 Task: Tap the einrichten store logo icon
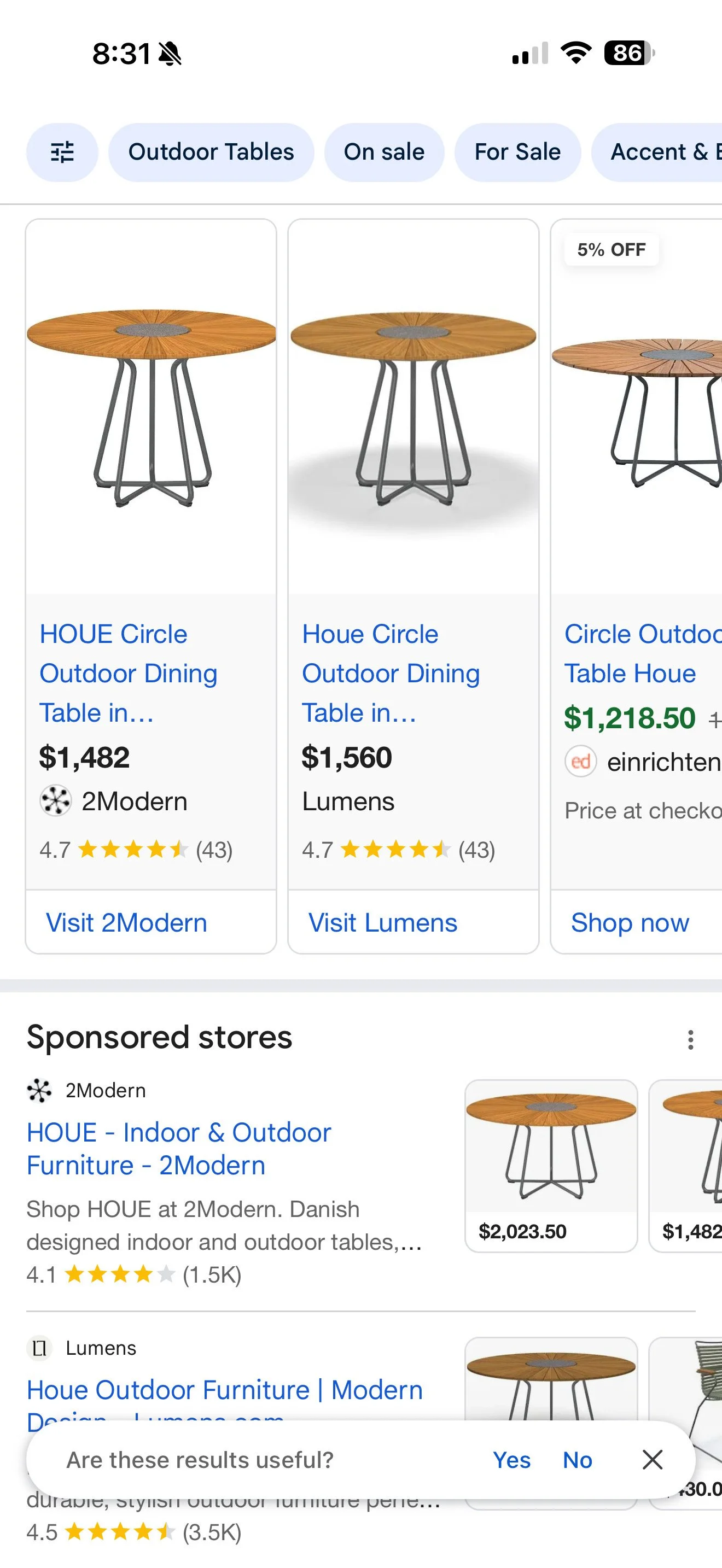tap(581, 762)
